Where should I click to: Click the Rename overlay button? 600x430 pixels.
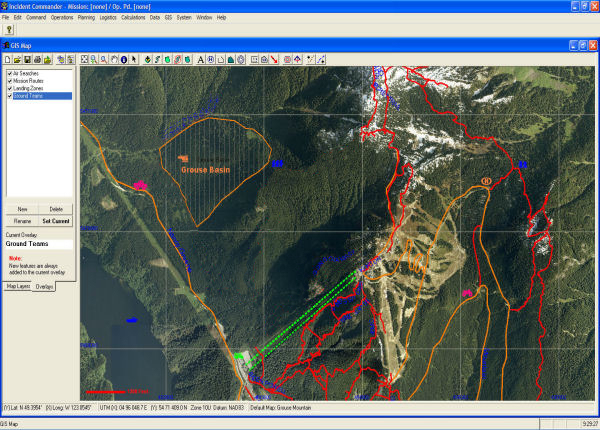22,221
